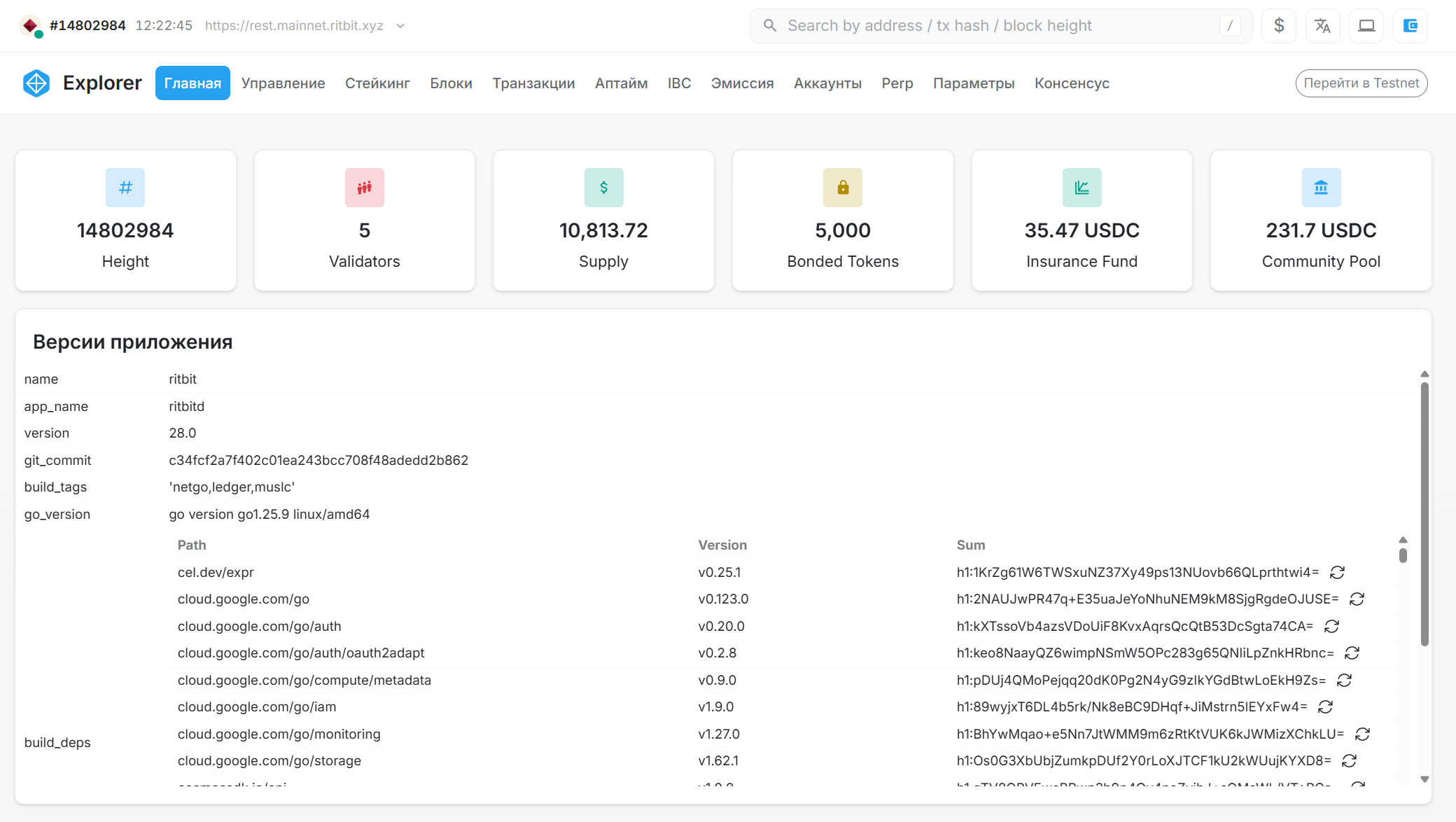
Task: Open the language translation icon
Action: click(x=1322, y=26)
